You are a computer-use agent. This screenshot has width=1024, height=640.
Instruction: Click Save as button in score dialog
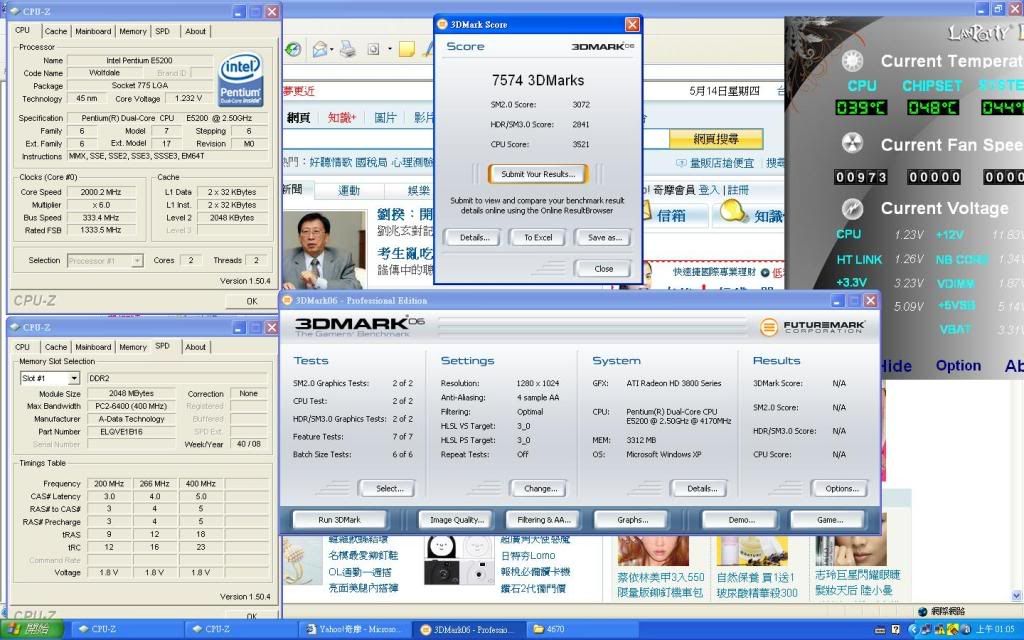tap(604, 238)
